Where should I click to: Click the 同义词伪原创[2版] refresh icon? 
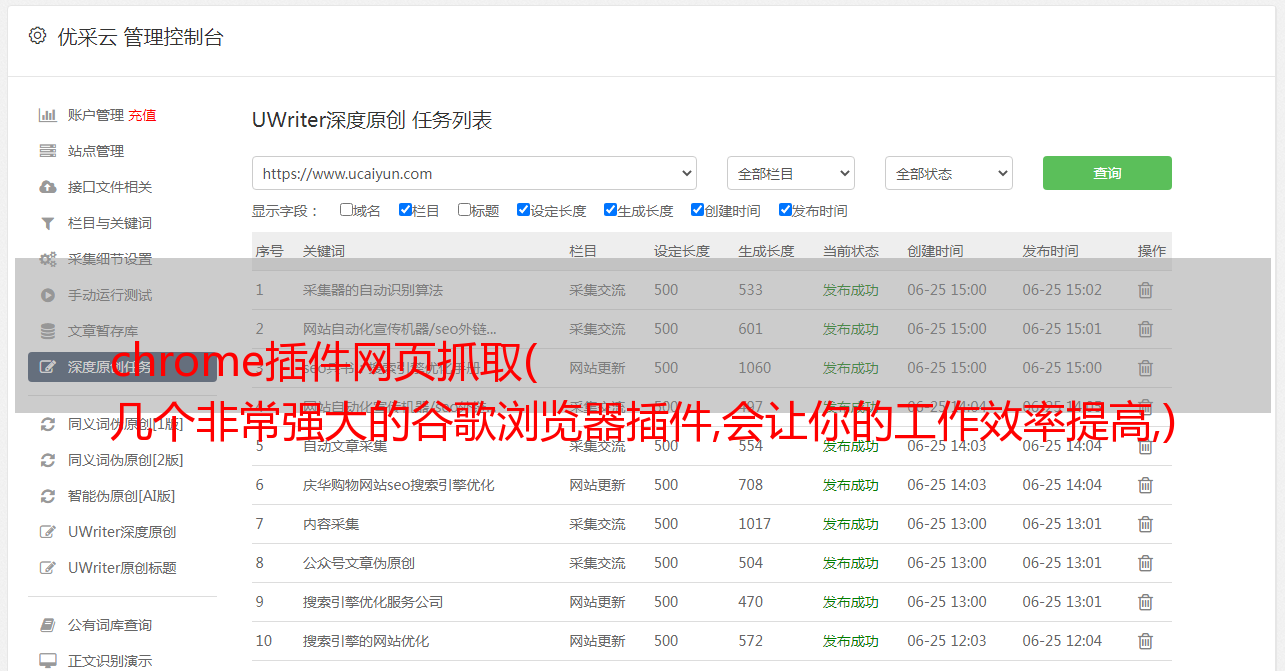tap(47, 460)
